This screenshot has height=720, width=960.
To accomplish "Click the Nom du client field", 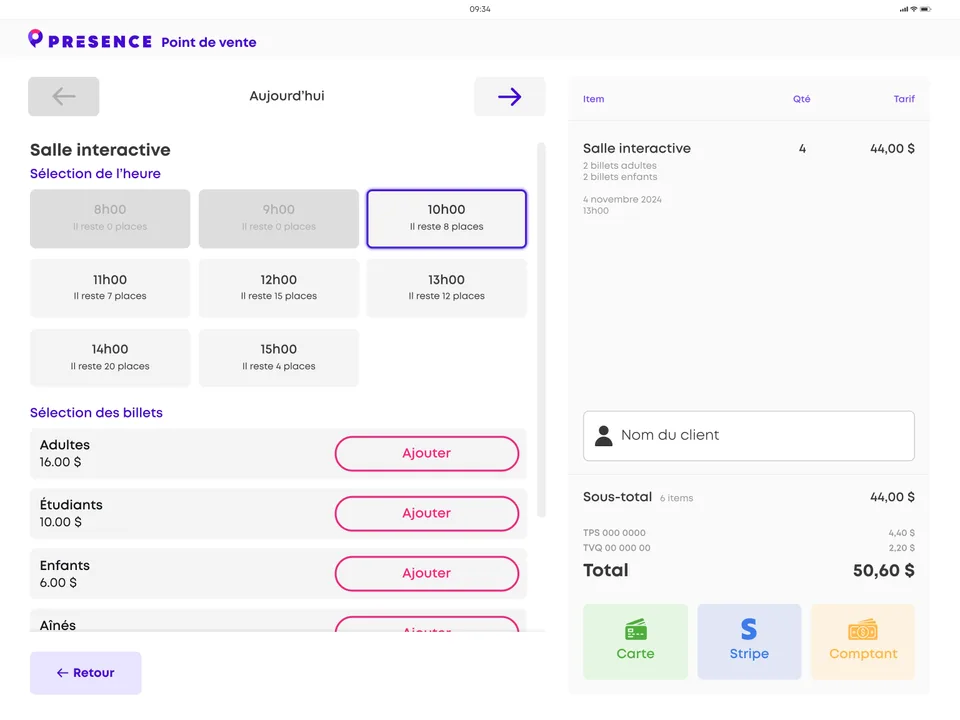I will tap(749, 436).
